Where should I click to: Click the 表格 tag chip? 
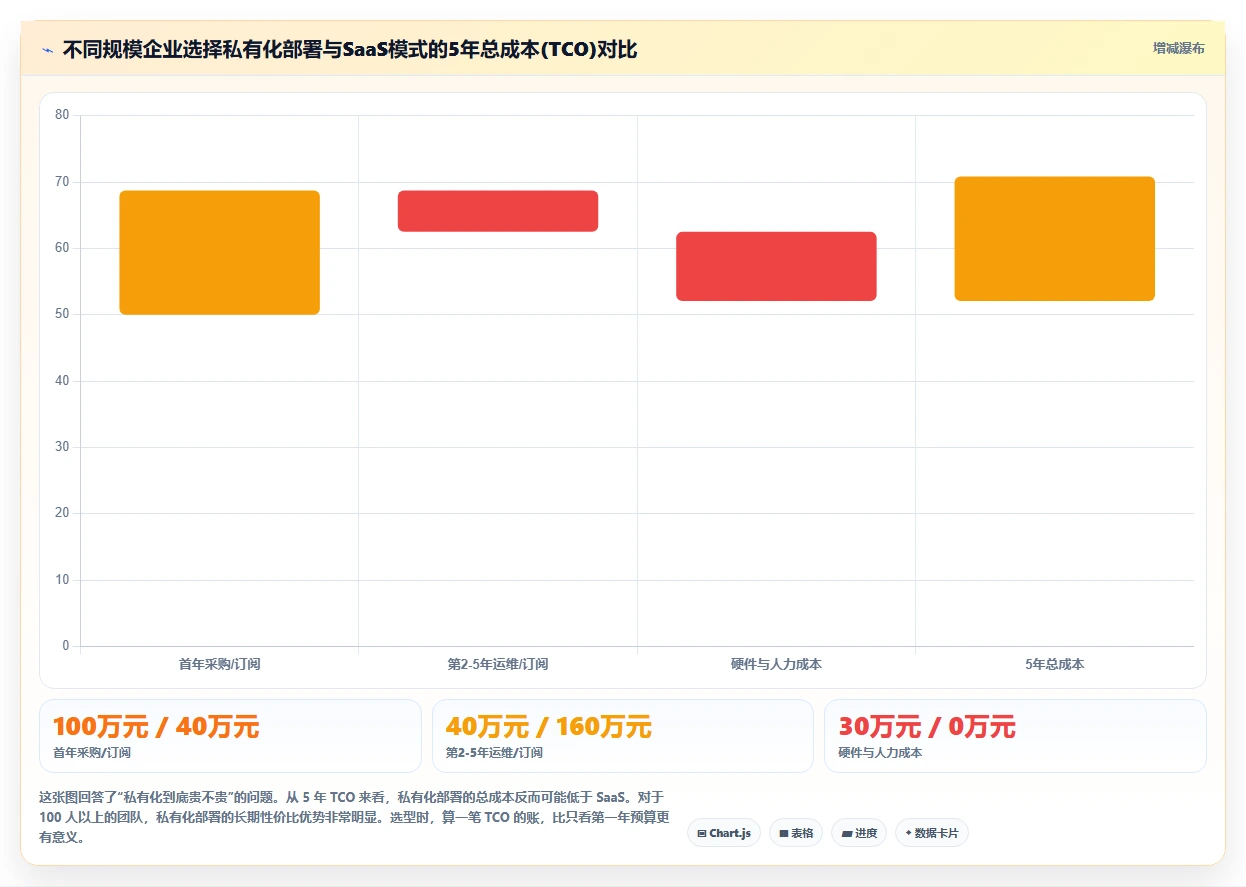796,833
